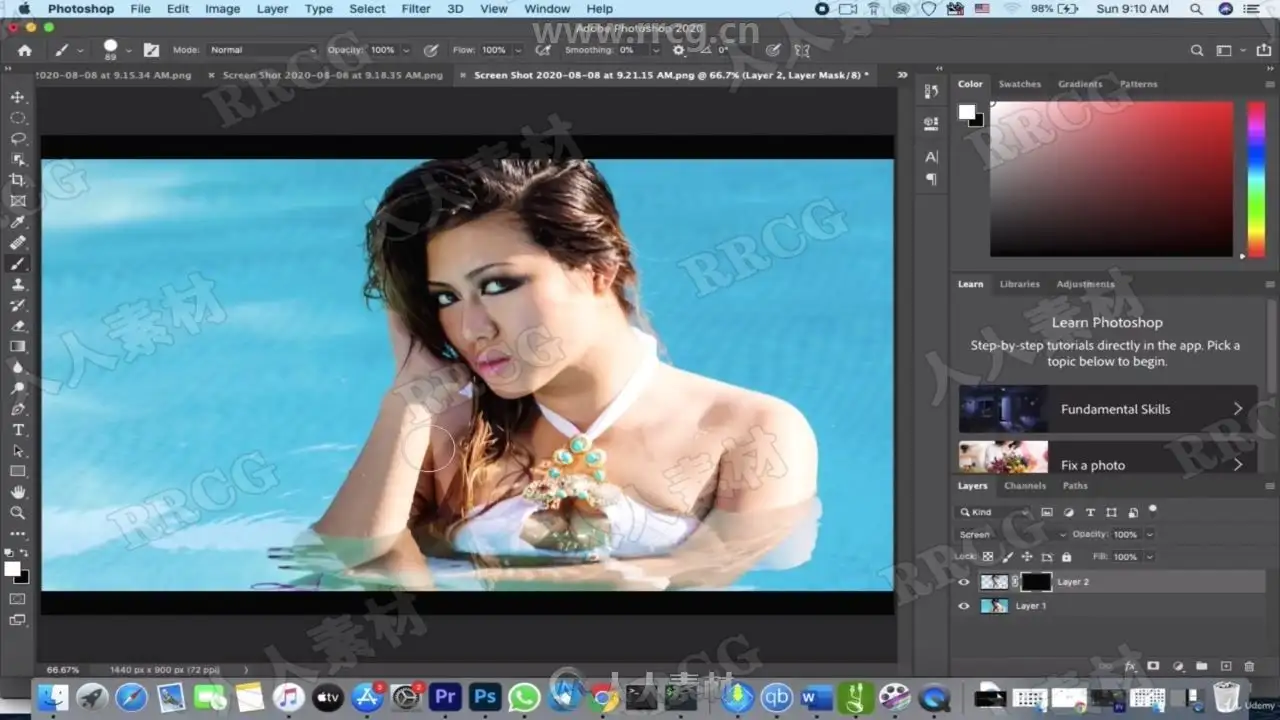Switch to the Swatches tab

coord(1020,84)
